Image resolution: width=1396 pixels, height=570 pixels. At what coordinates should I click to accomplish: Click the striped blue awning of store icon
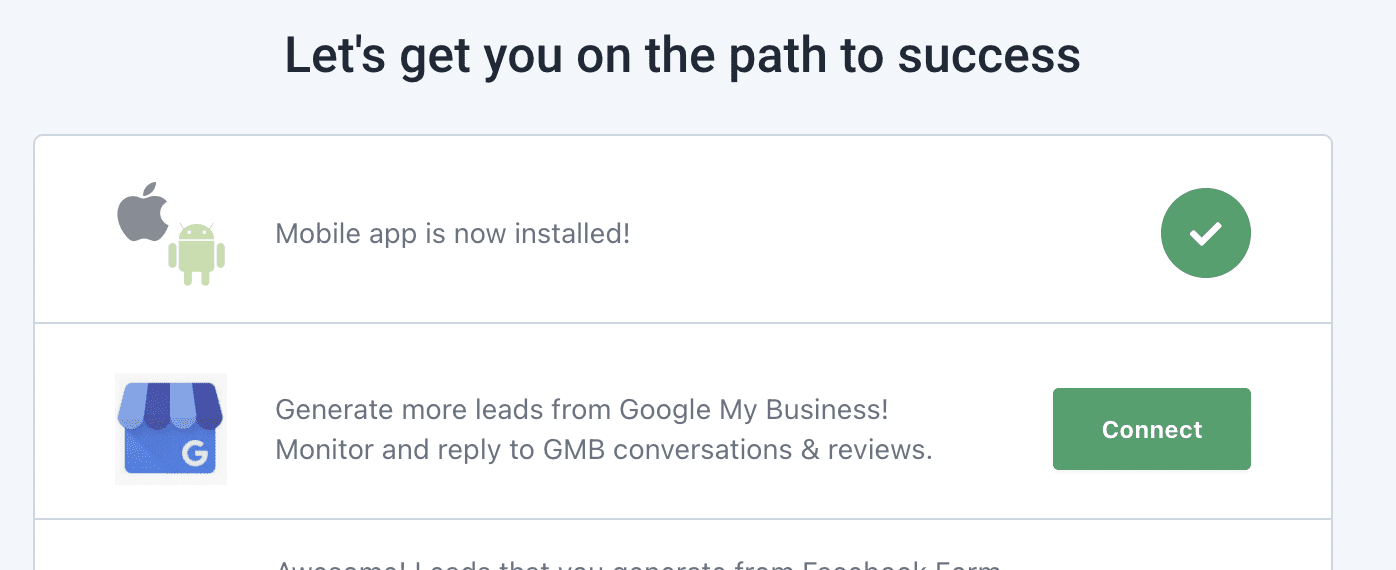[171, 405]
